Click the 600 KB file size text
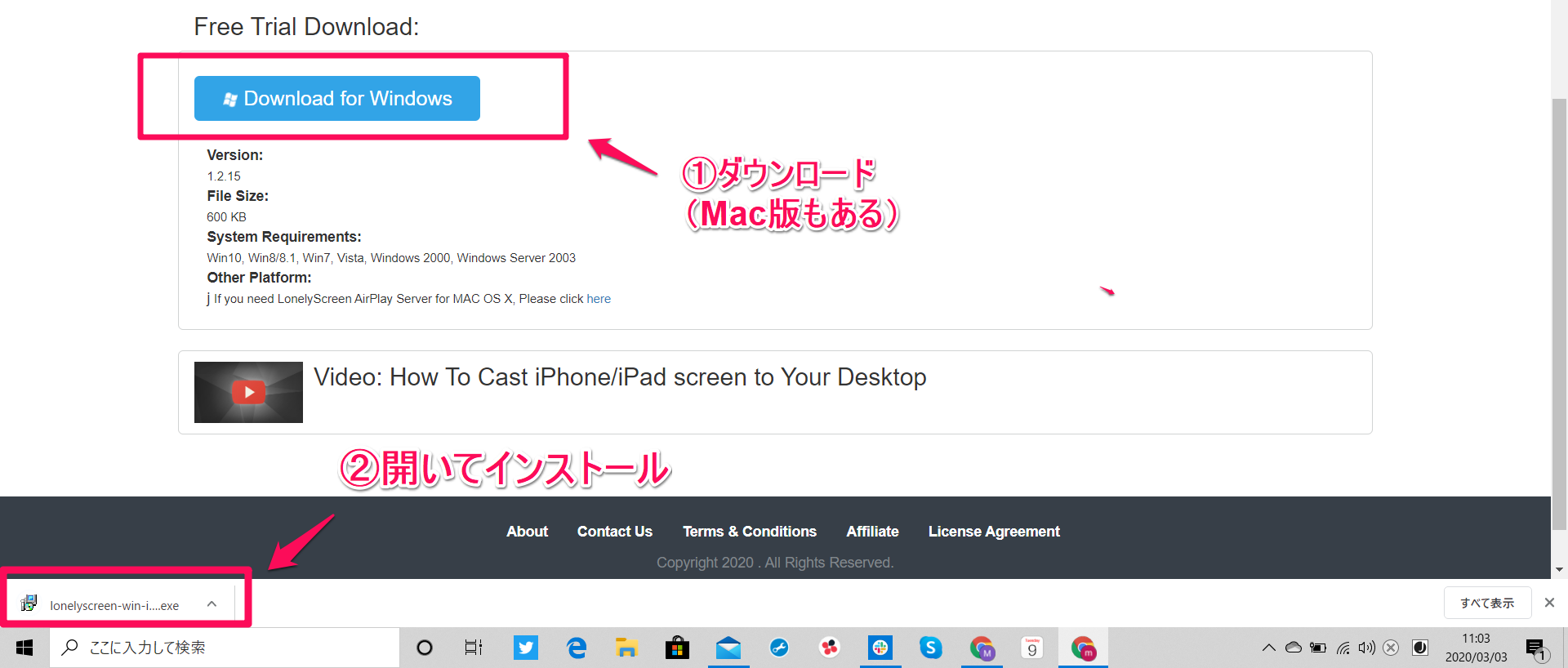The height and width of the screenshot is (668, 1568). [226, 217]
